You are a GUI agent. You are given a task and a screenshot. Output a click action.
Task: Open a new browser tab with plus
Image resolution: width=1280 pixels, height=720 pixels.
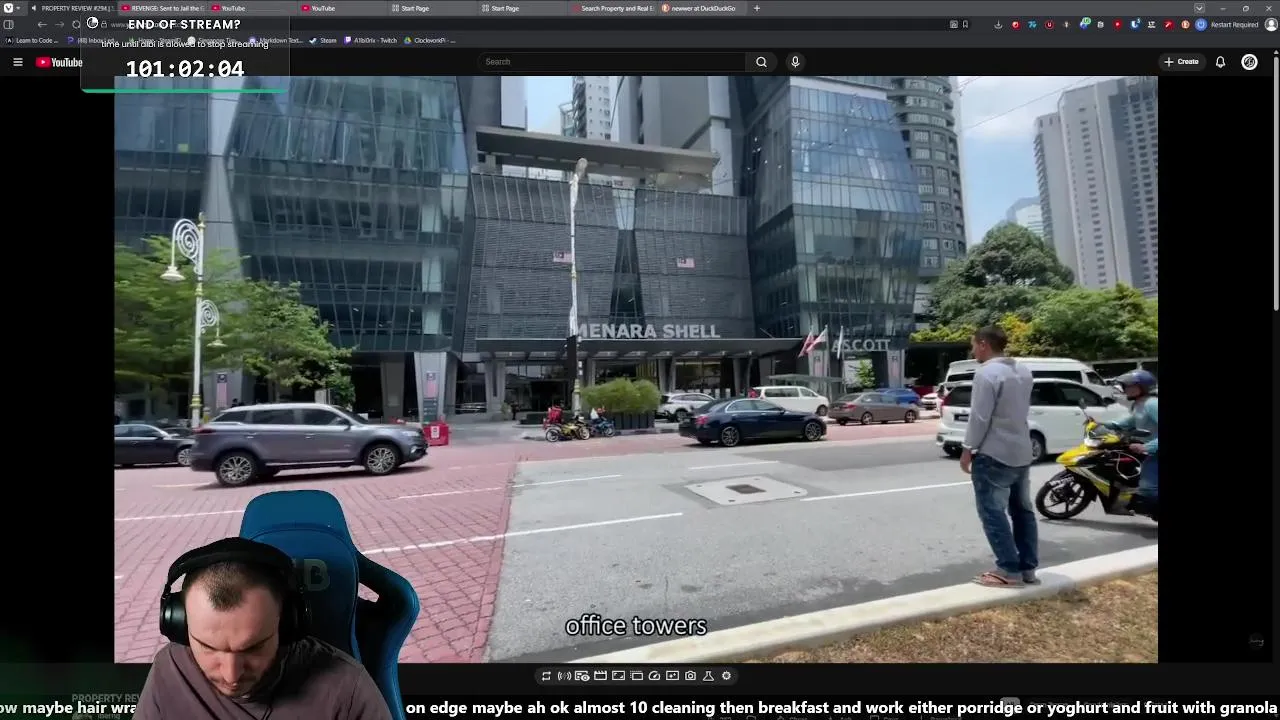(x=757, y=8)
